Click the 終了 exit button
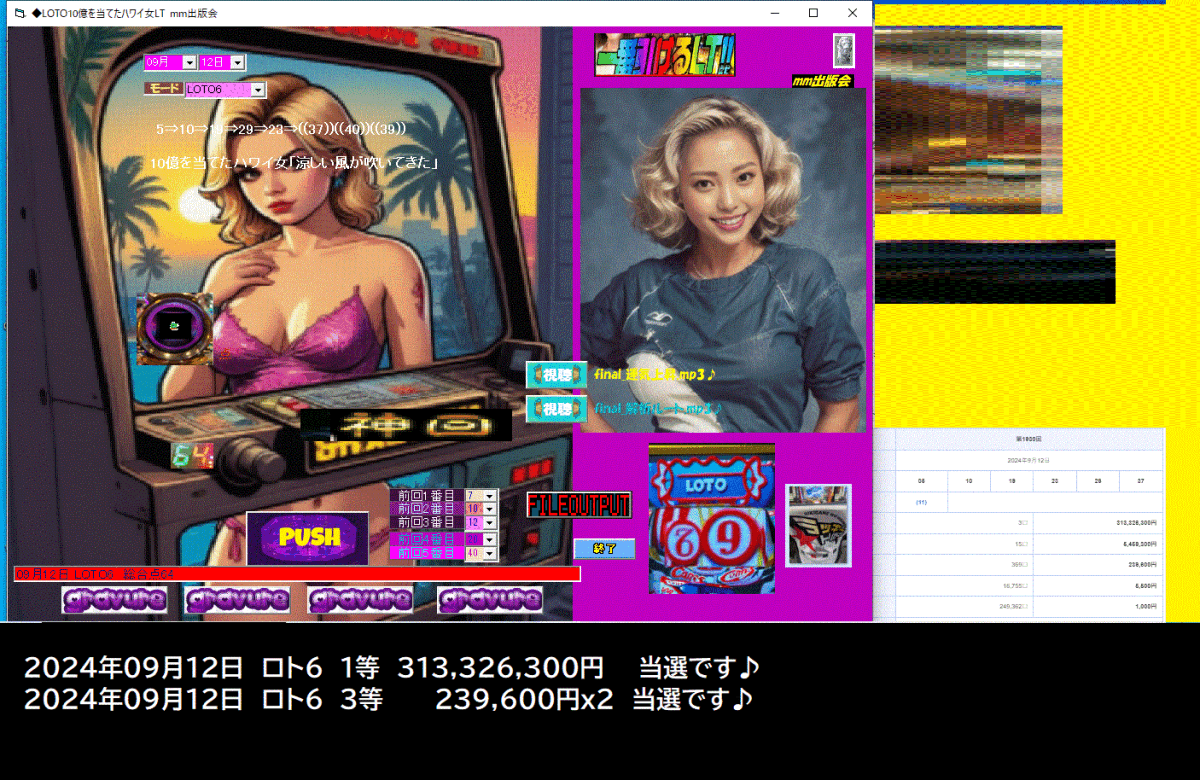The height and width of the screenshot is (780, 1200). click(x=604, y=549)
